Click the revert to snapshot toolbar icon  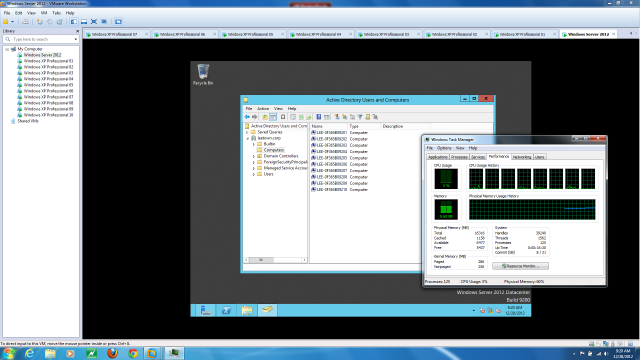point(49,22)
